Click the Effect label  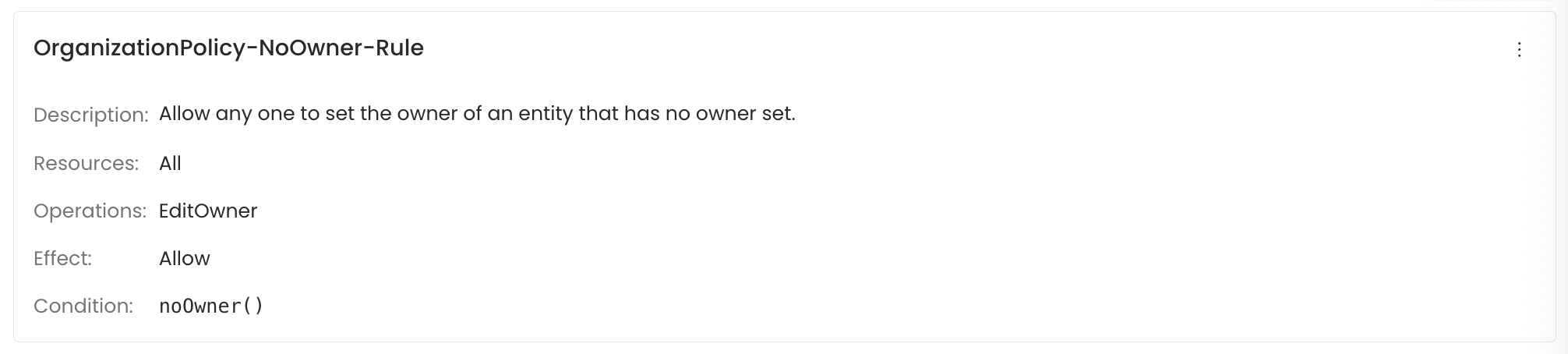tap(62, 259)
